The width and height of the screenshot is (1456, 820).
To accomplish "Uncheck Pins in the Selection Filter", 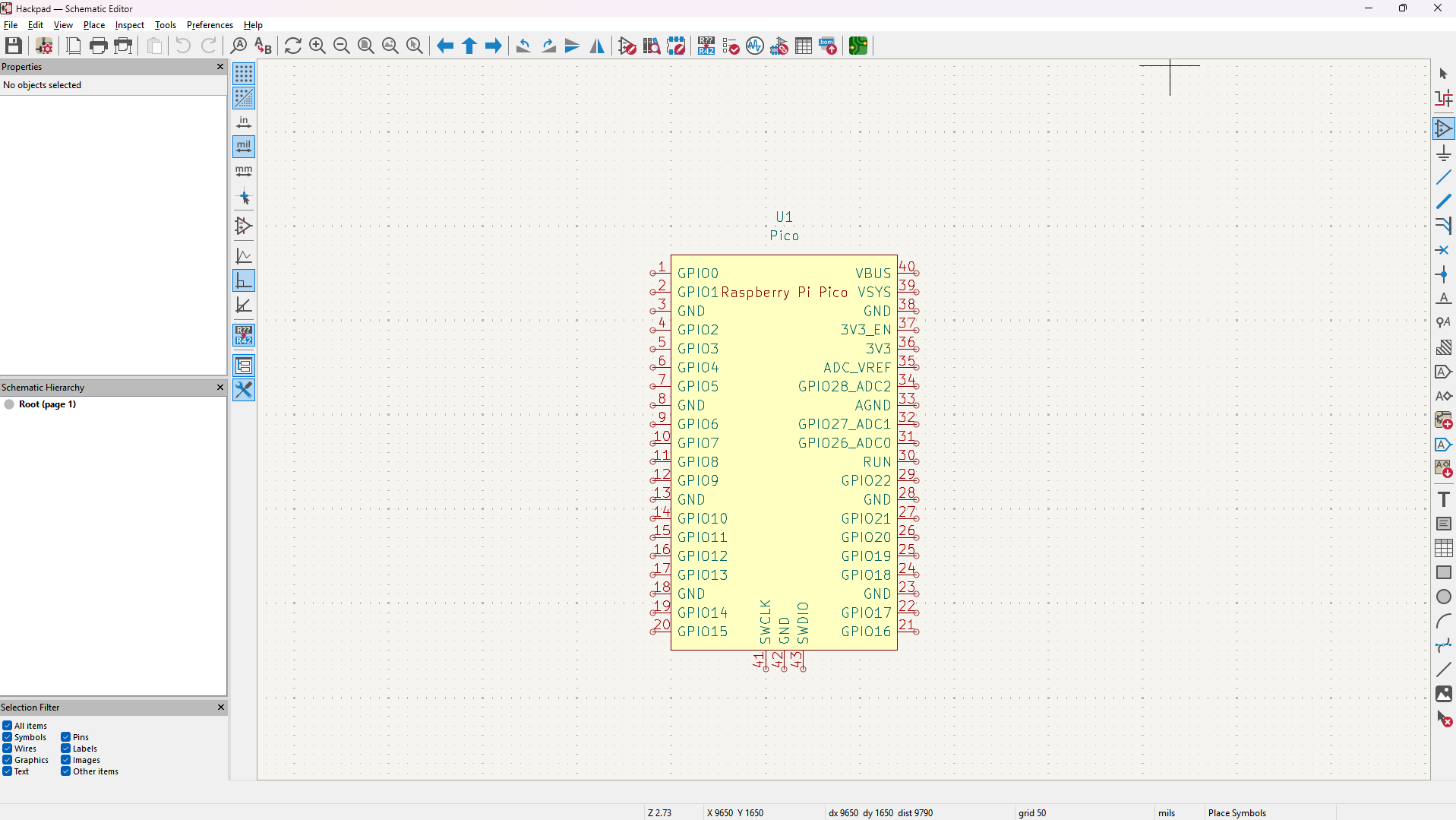I will pyautogui.click(x=66, y=736).
